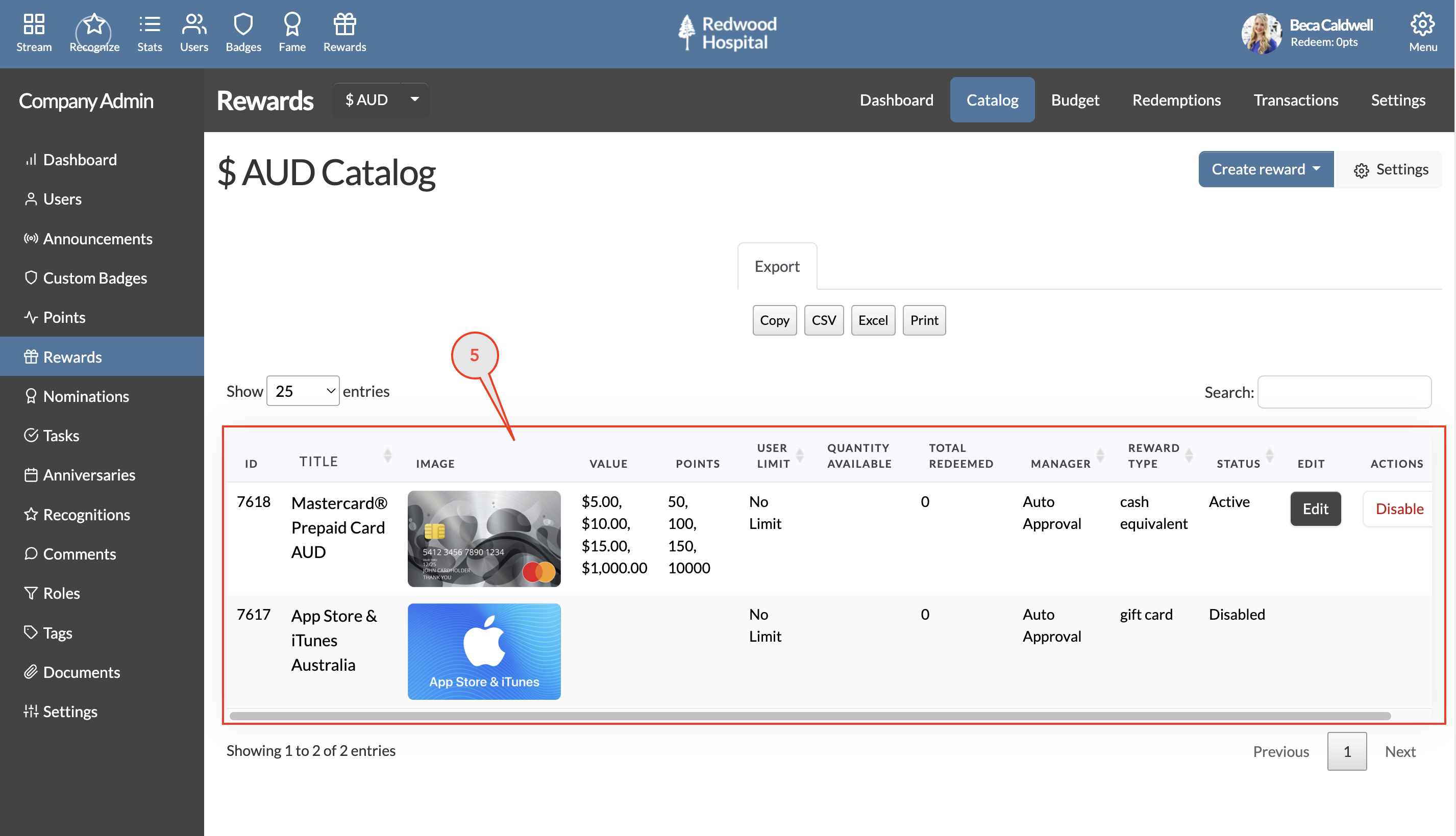Image resolution: width=1456 pixels, height=836 pixels.
Task: Edit the Mastercard Prepaid Card reward
Action: (x=1315, y=509)
